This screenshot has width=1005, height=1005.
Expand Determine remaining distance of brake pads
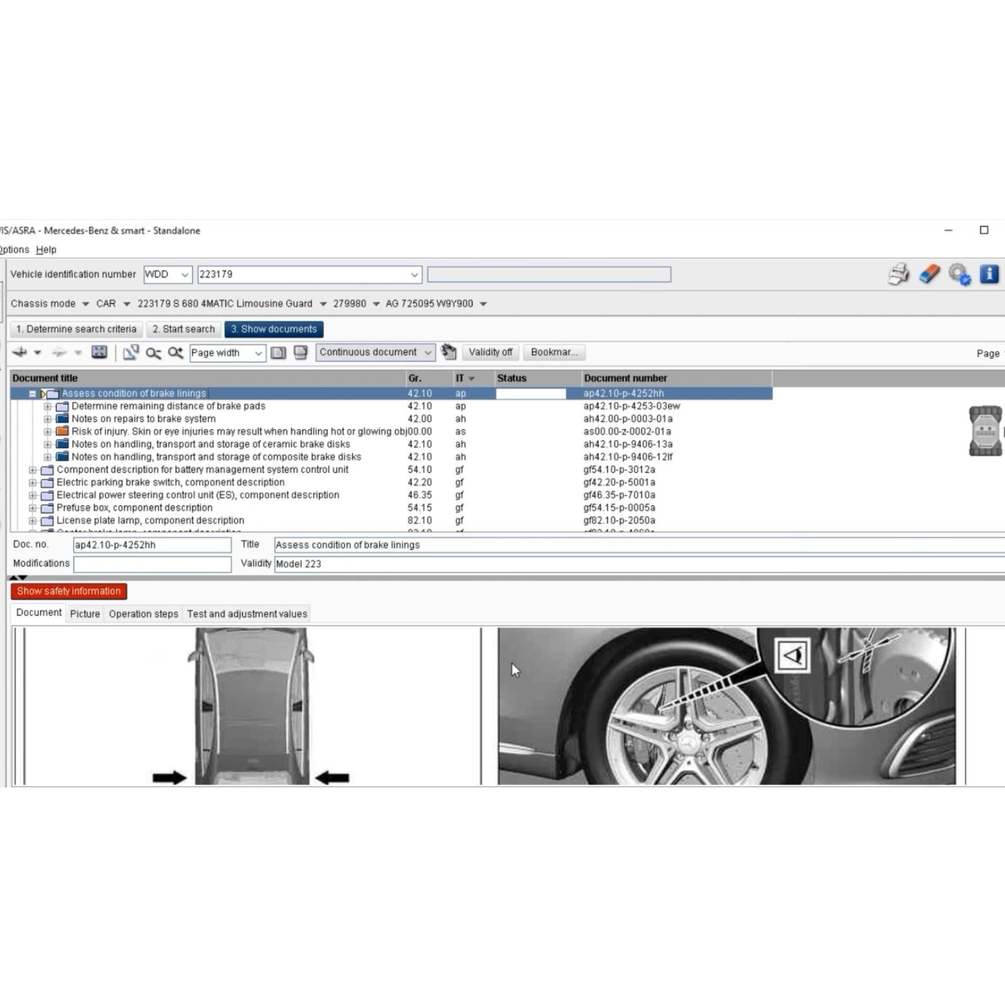(x=47, y=406)
